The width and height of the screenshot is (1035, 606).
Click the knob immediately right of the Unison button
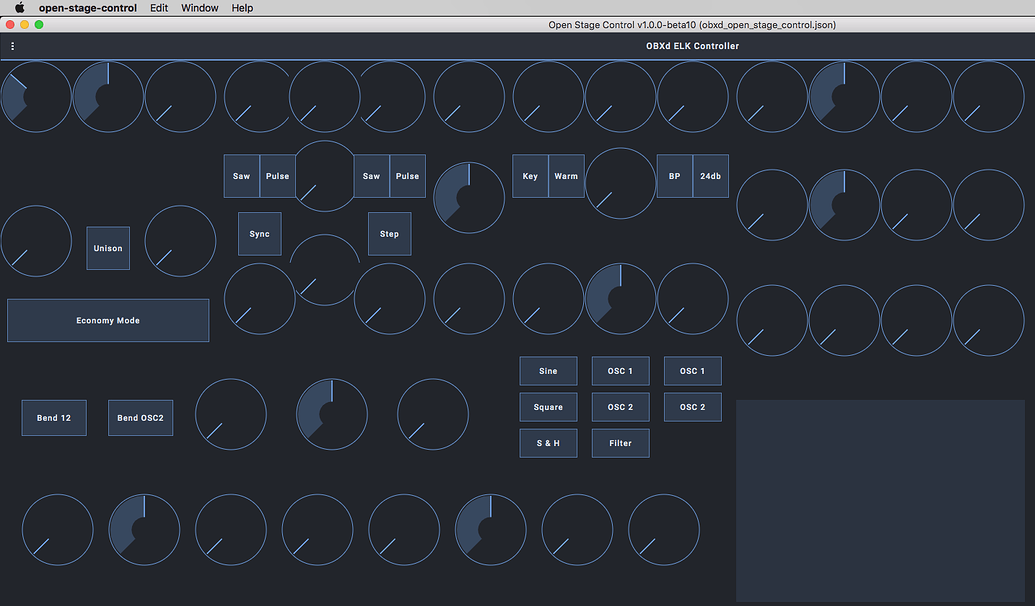tap(180, 241)
